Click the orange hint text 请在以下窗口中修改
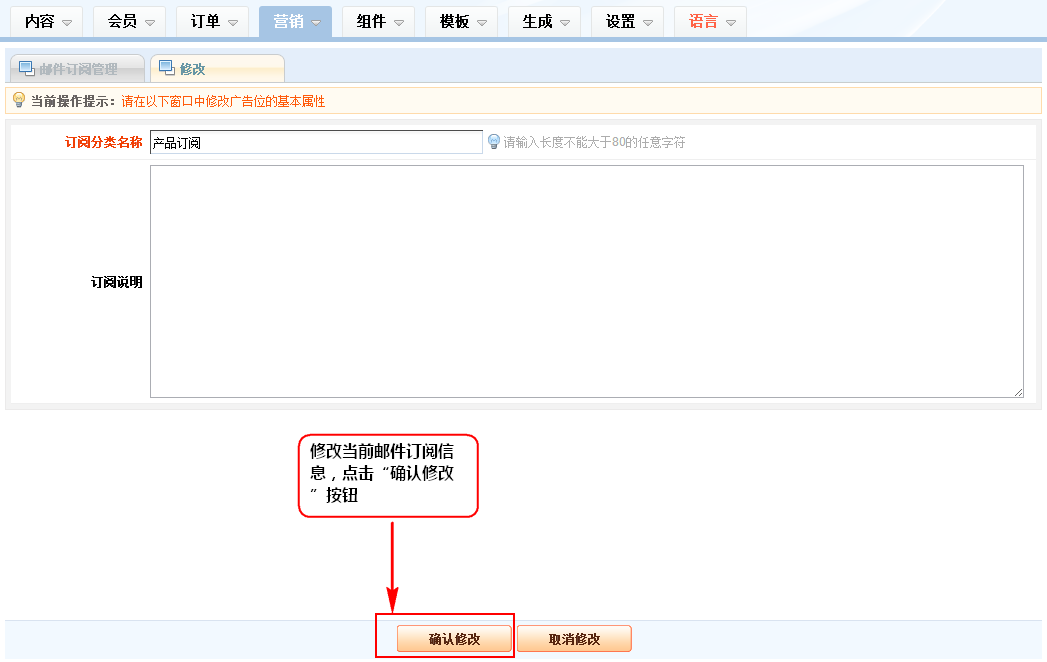 coord(223,101)
